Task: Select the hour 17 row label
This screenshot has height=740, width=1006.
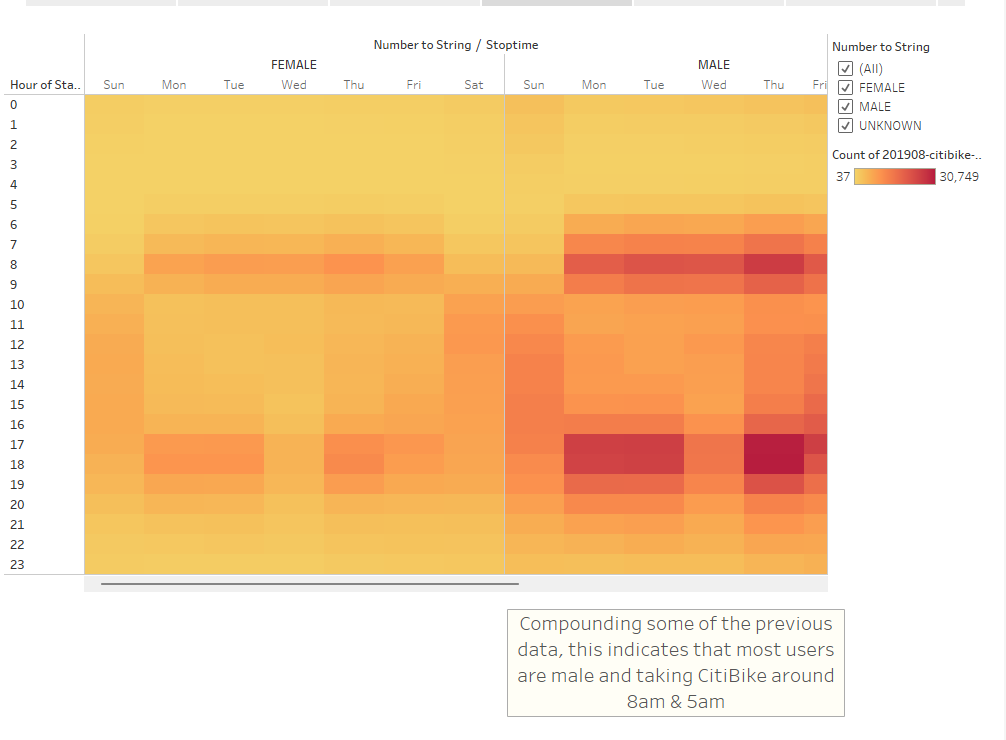Action: click(x=16, y=444)
